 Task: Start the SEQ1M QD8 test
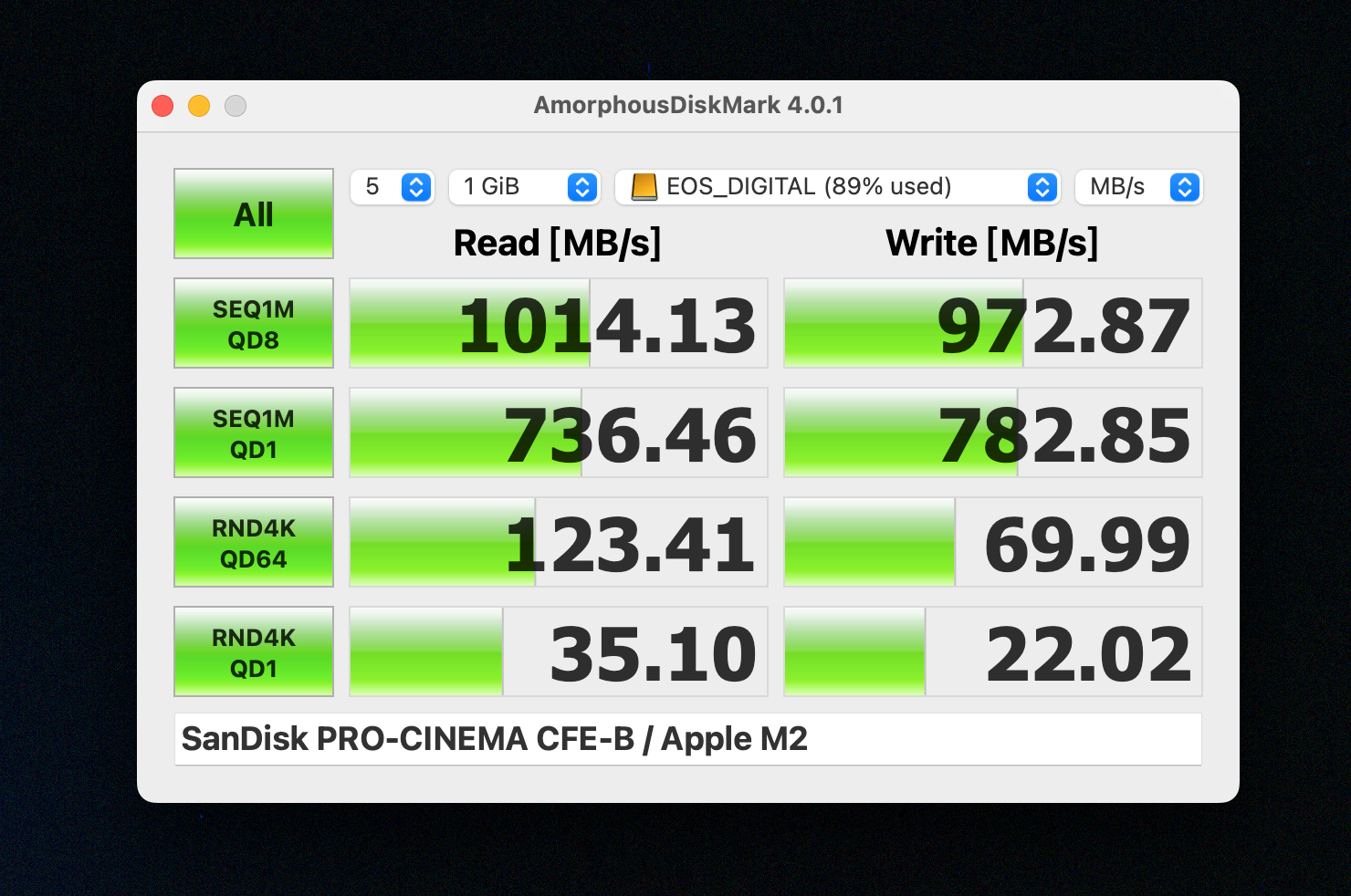254,323
